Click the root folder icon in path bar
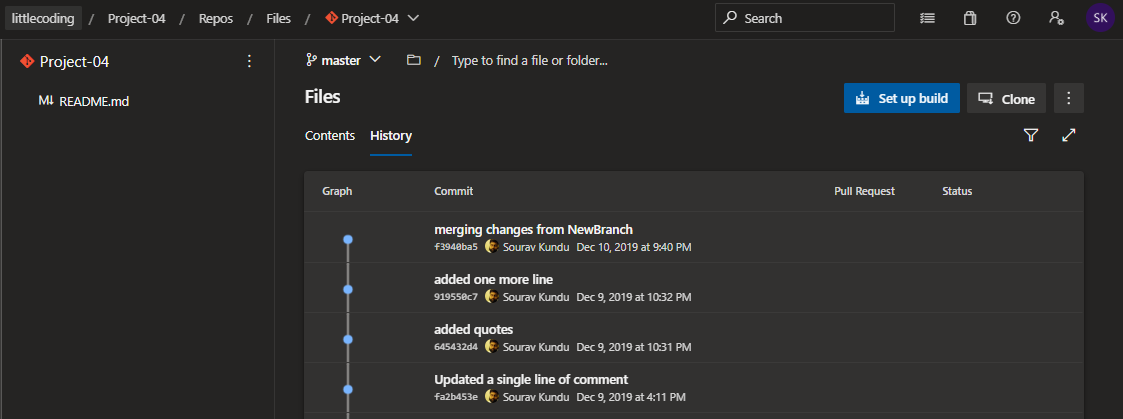 pyautogui.click(x=413, y=60)
